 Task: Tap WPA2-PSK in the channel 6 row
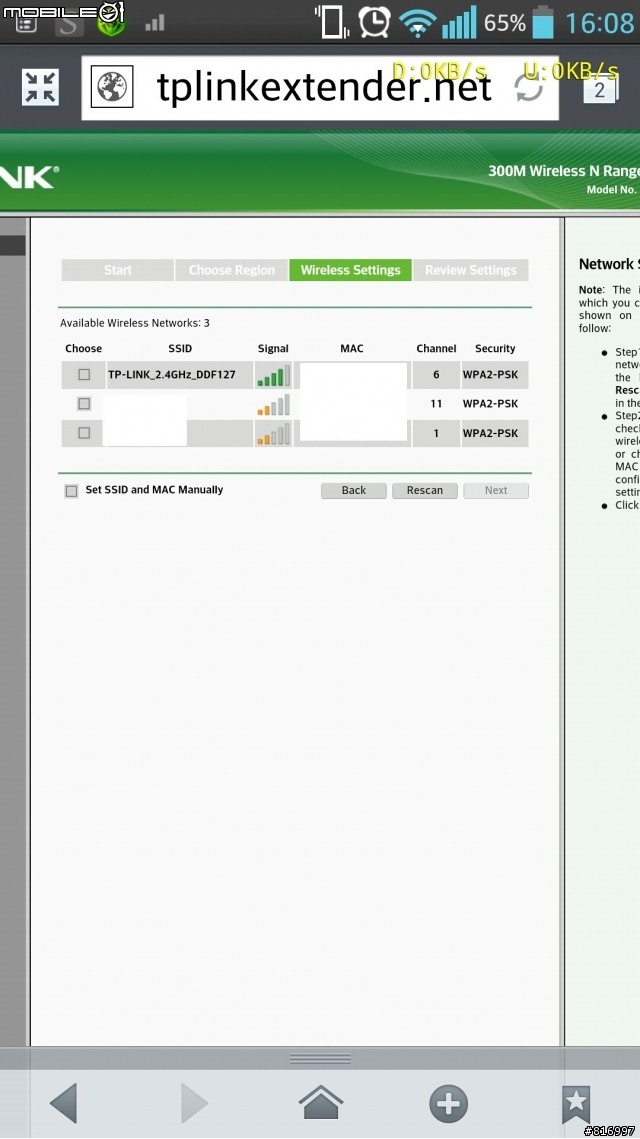click(x=490, y=375)
